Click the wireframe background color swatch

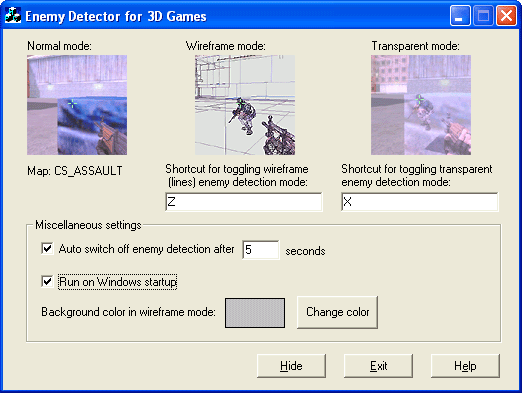click(255, 313)
